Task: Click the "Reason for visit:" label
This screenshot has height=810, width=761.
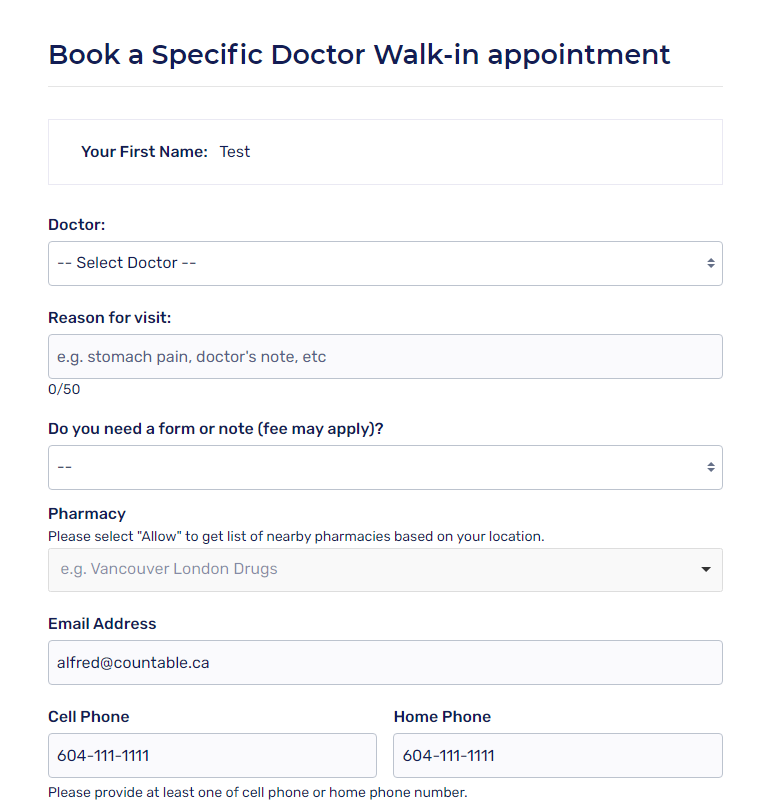Action: [110, 318]
